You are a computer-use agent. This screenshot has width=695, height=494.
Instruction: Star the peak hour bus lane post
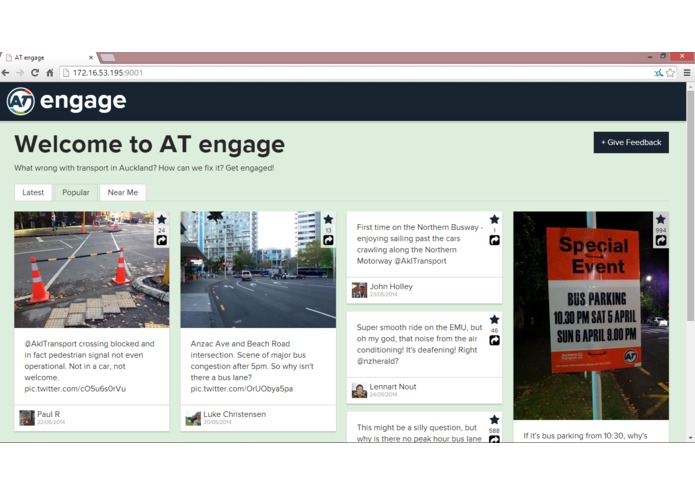coord(495,420)
